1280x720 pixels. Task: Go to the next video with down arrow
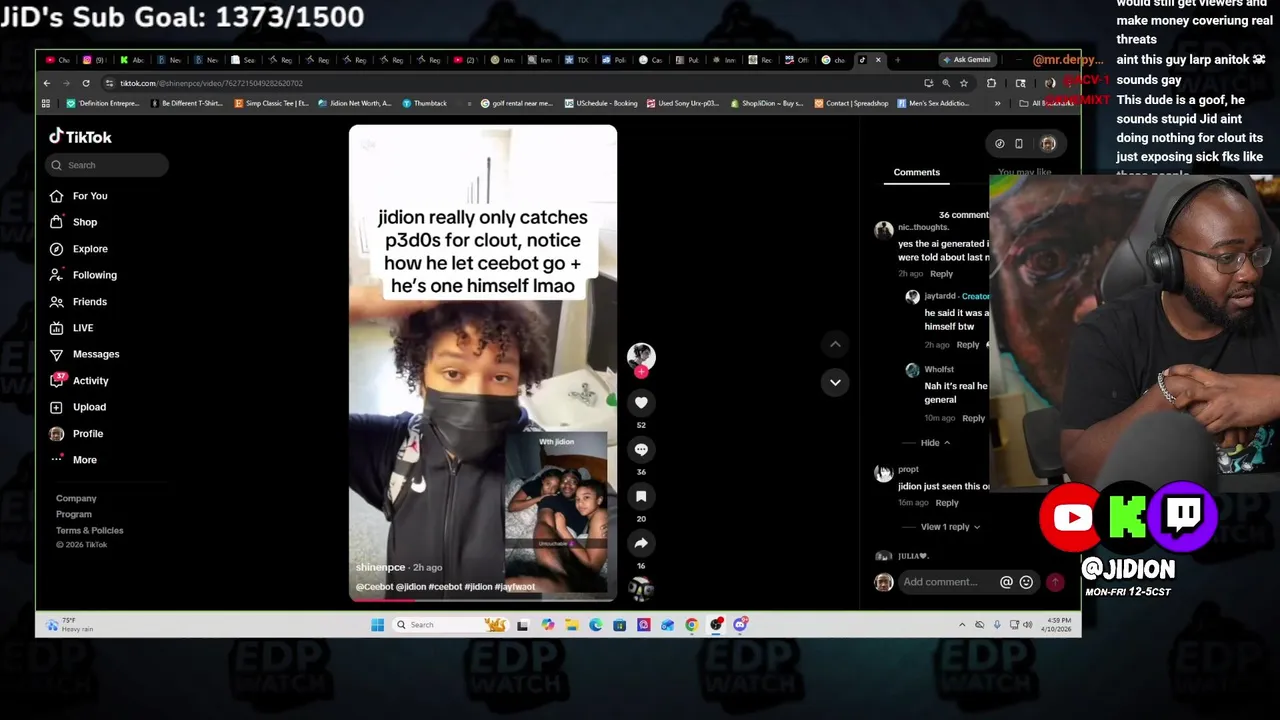click(835, 382)
